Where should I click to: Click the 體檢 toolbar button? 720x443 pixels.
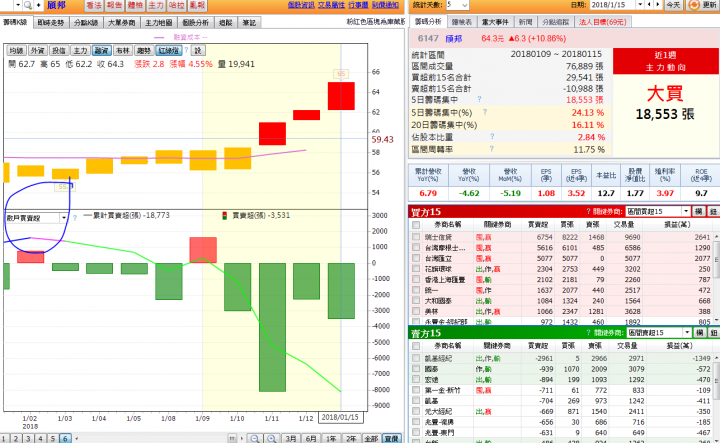point(135,6)
